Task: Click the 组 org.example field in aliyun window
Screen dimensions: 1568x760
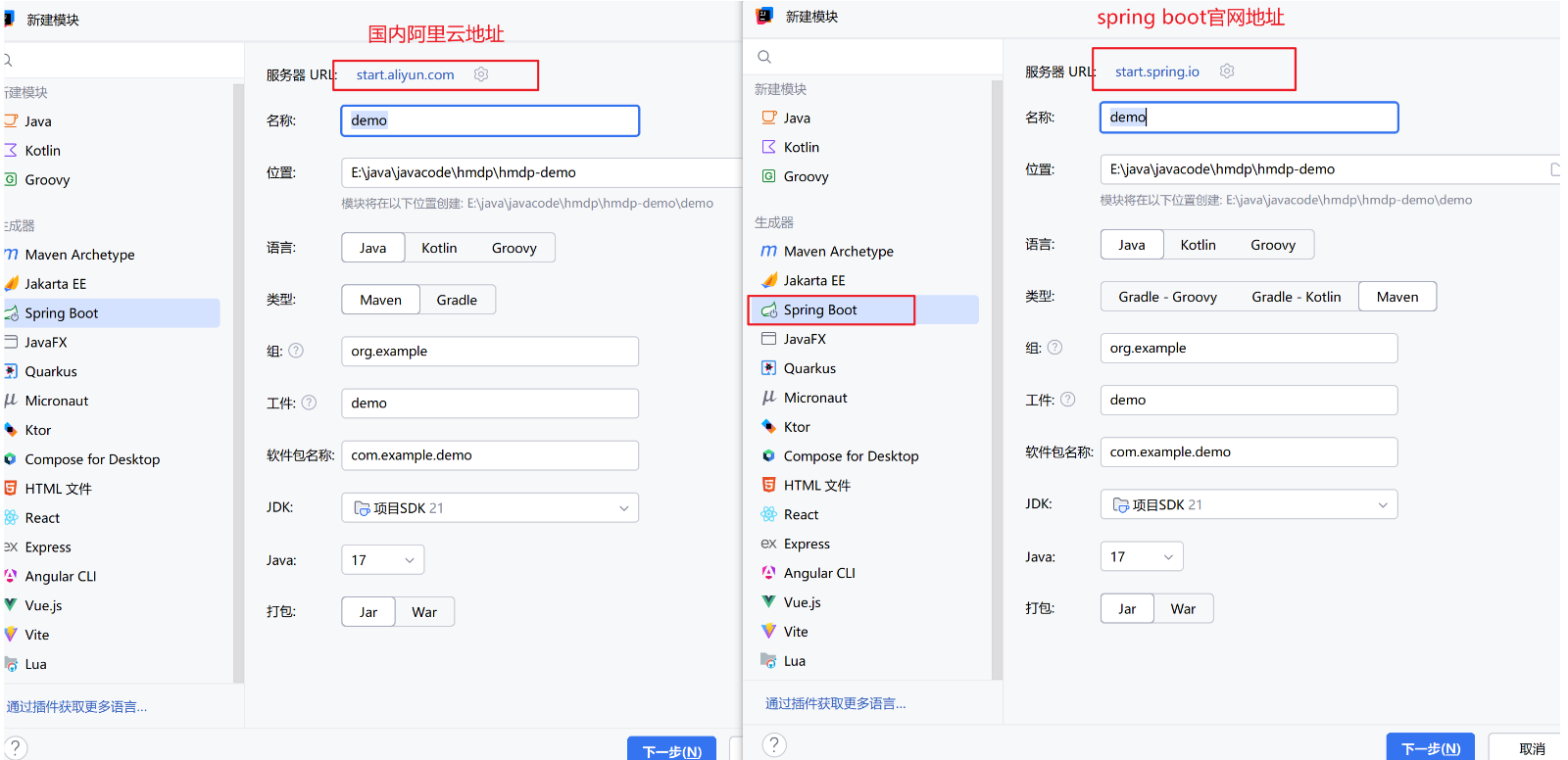Action: click(x=490, y=352)
